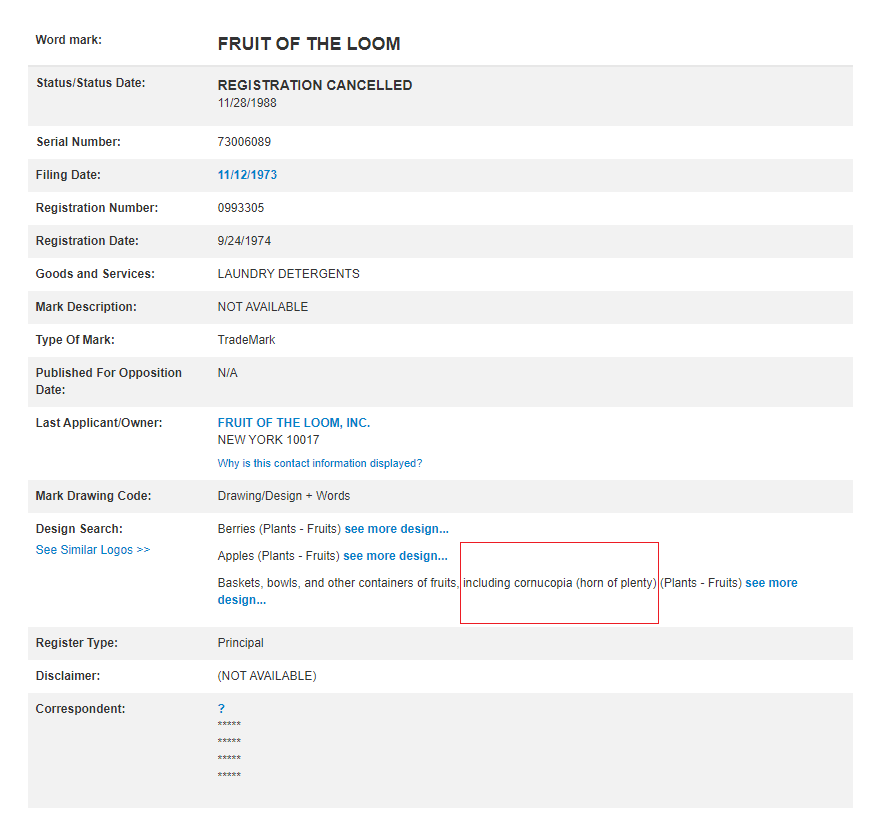
Task: Click 'See Similar Logos >>' link
Action: [x=93, y=550]
